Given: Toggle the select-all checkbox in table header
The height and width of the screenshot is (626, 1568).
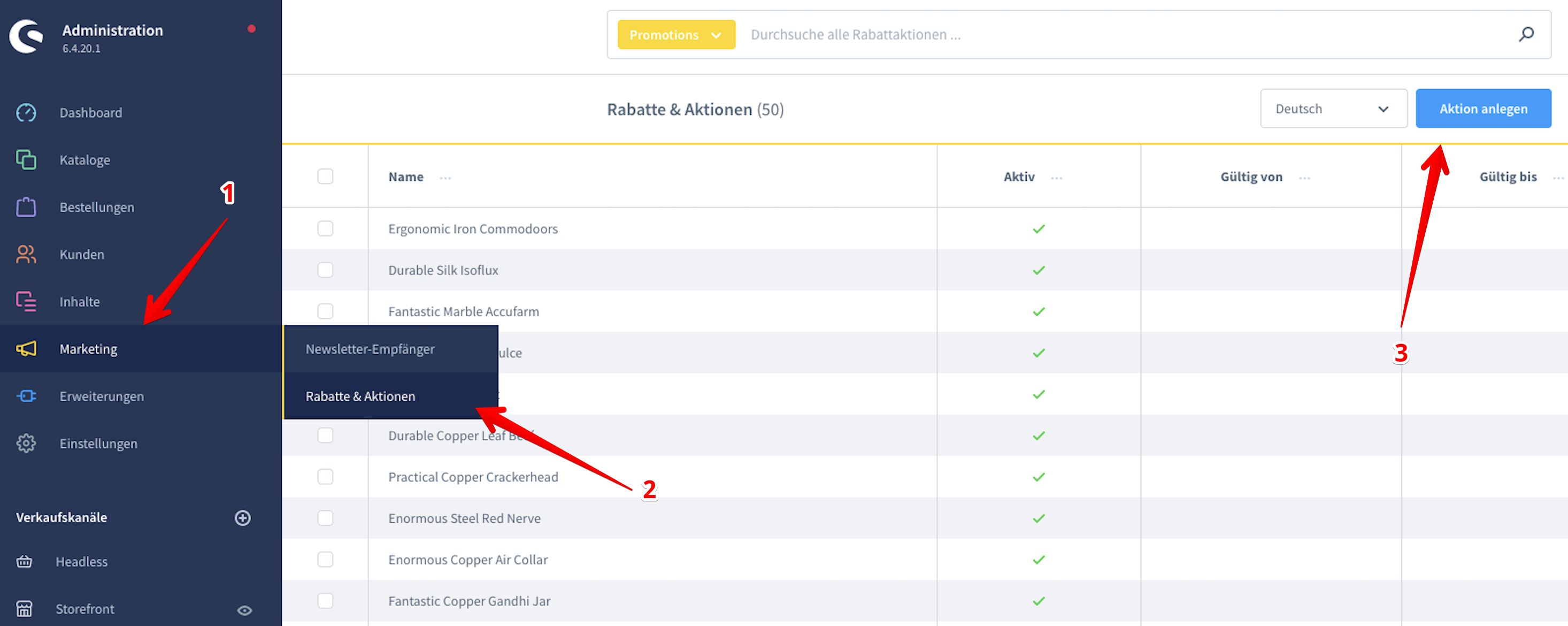Looking at the screenshot, I should pyautogui.click(x=325, y=177).
